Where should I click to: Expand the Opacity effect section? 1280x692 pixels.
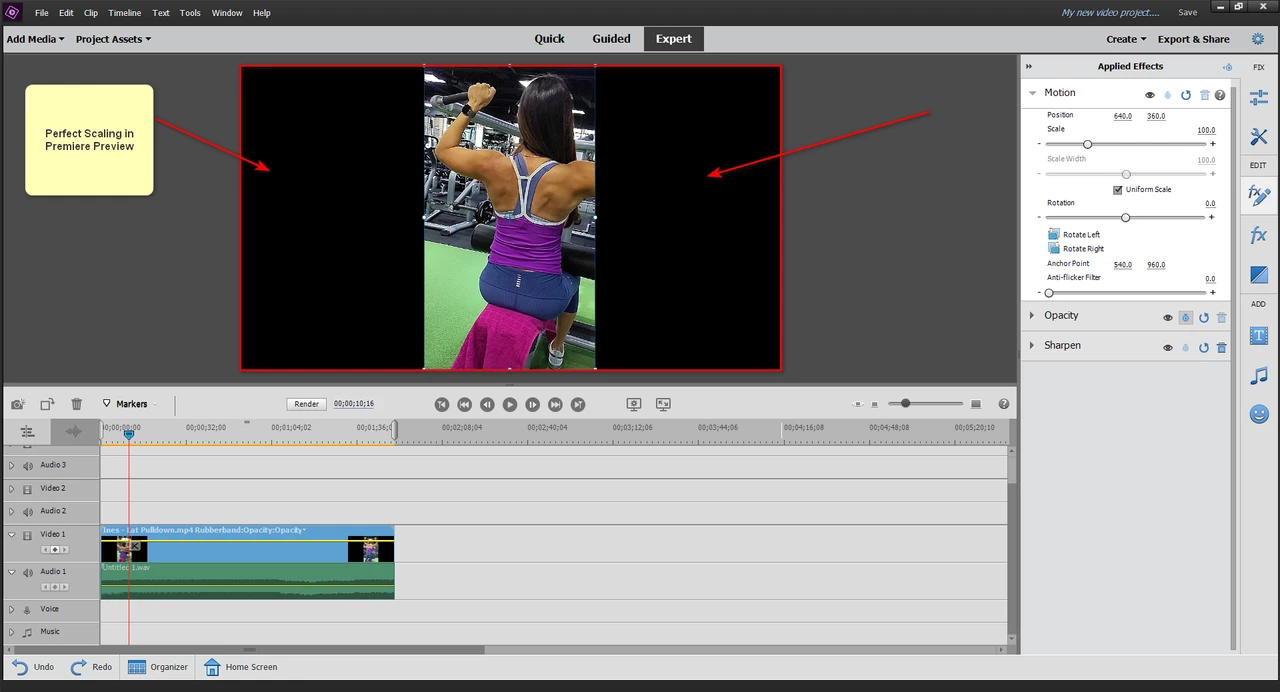(1033, 315)
